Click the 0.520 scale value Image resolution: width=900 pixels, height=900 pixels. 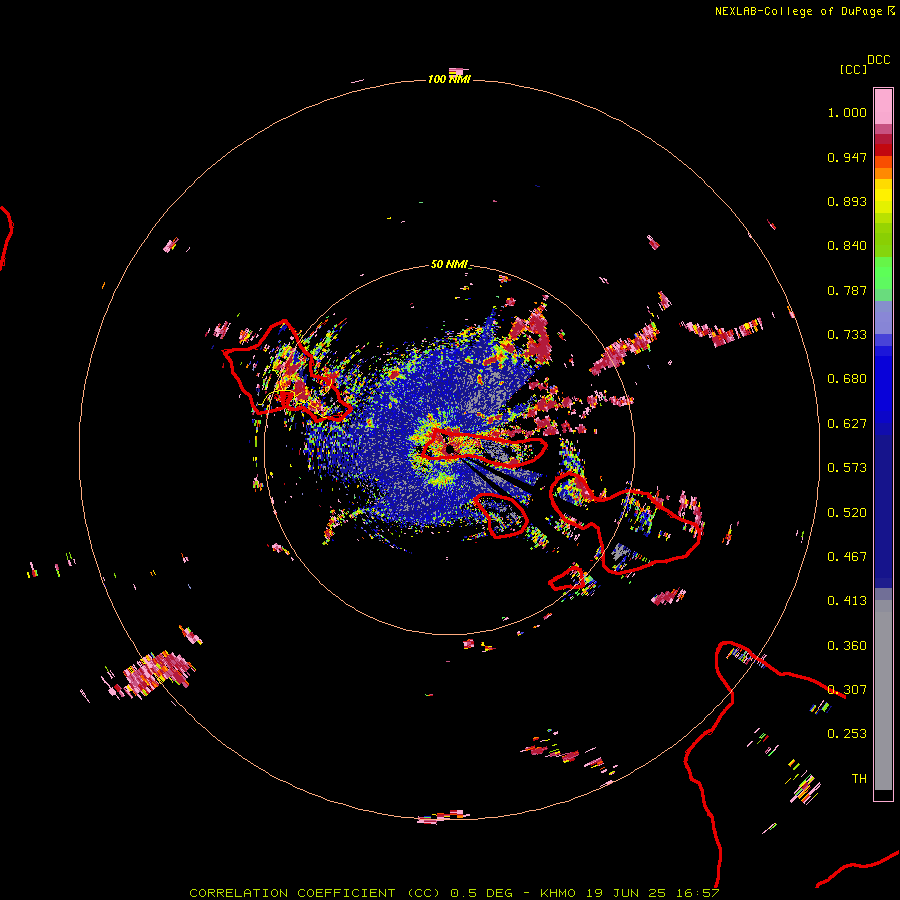pyautogui.click(x=847, y=513)
